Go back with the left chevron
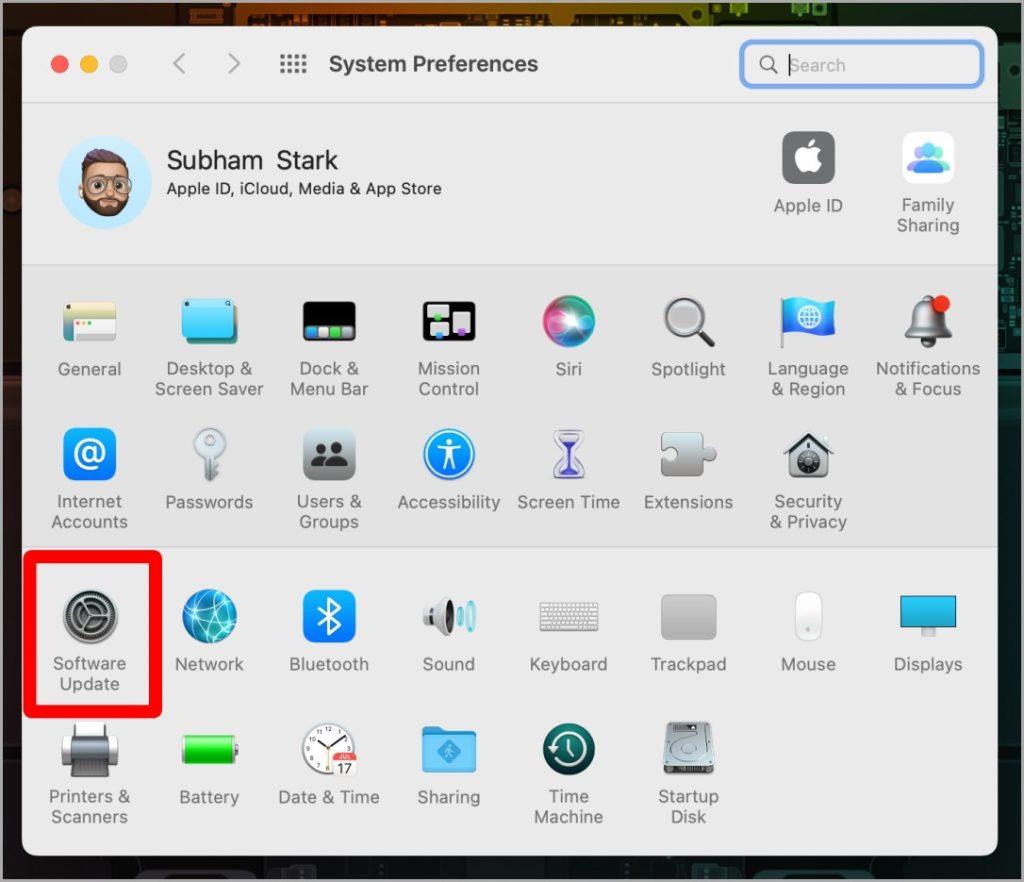The image size is (1024, 882). click(180, 64)
